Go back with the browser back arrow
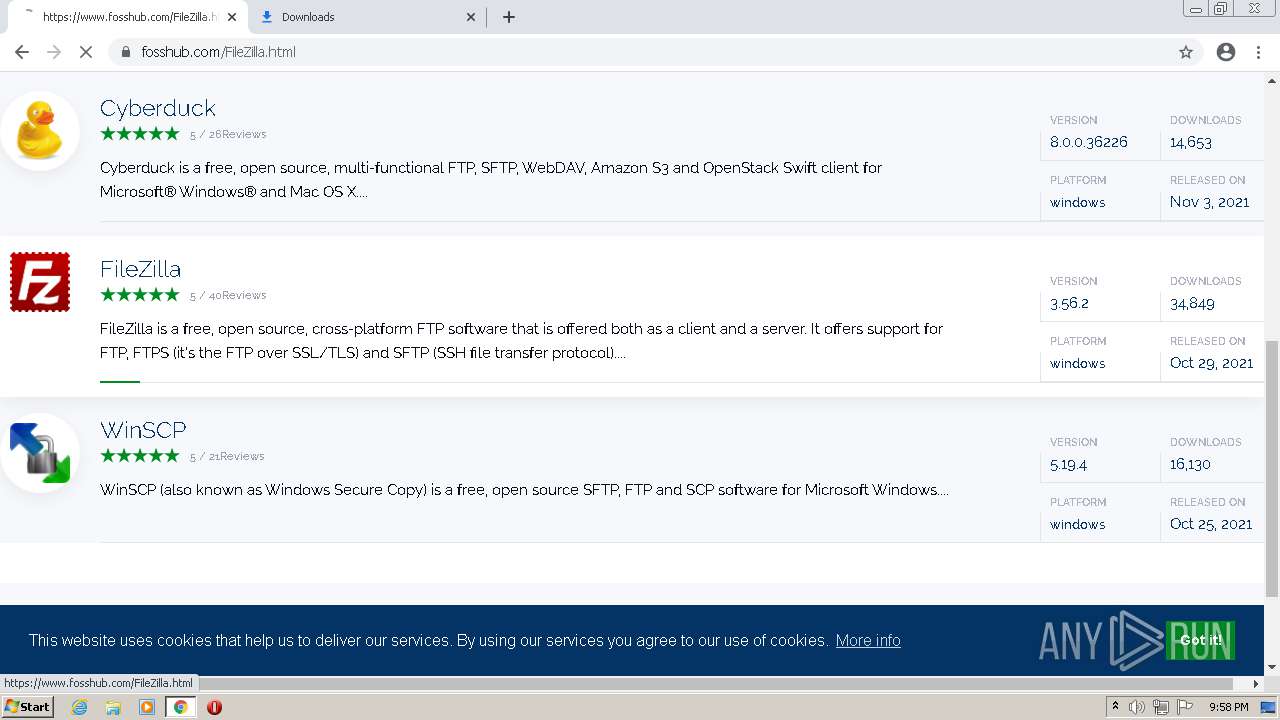Image resolution: width=1280 pixels, height=720 pixels. [22, 52]
